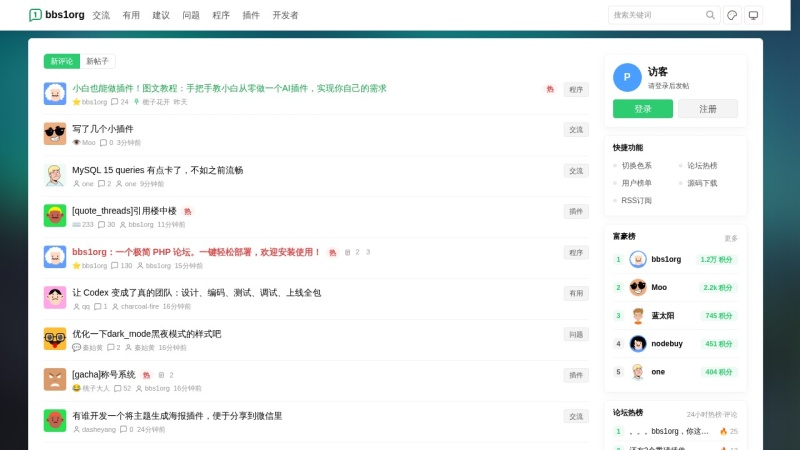The height and width of the screenshot is (450, 800).
Task: Click 论坛热榜 quick function link
Action: [x=702, y=166]
